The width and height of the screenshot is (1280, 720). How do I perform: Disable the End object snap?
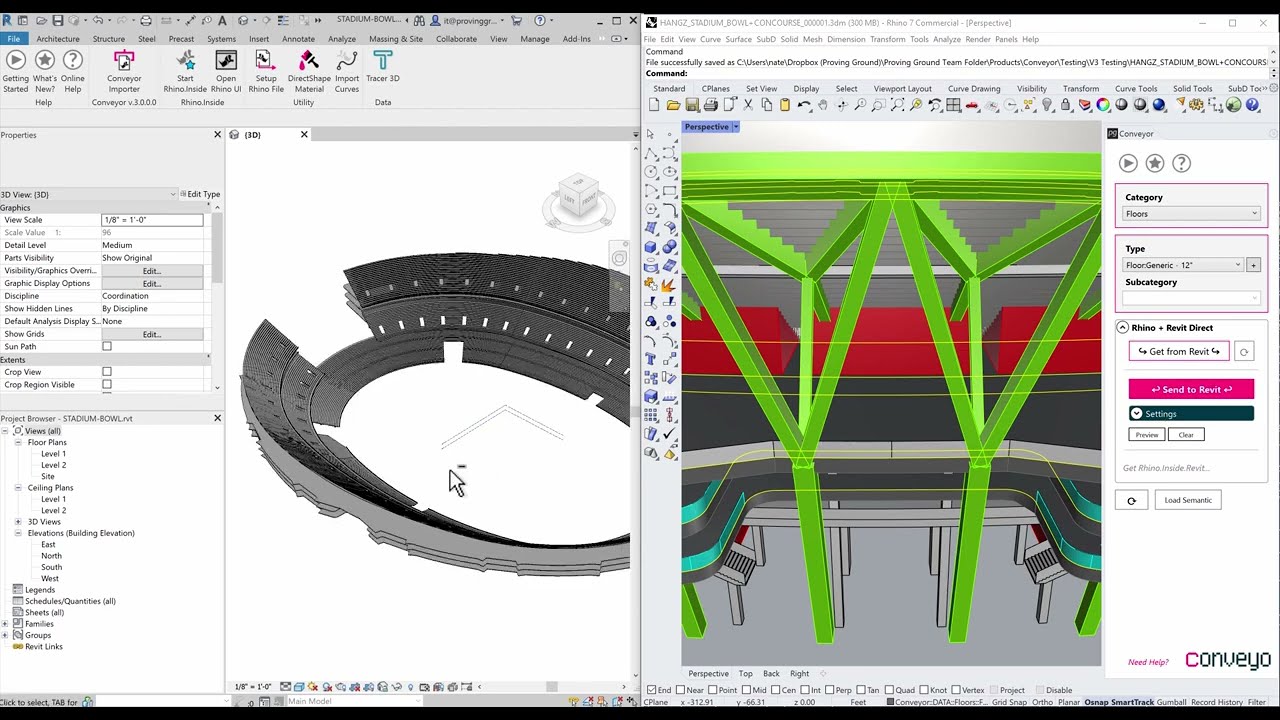point(651,690)
